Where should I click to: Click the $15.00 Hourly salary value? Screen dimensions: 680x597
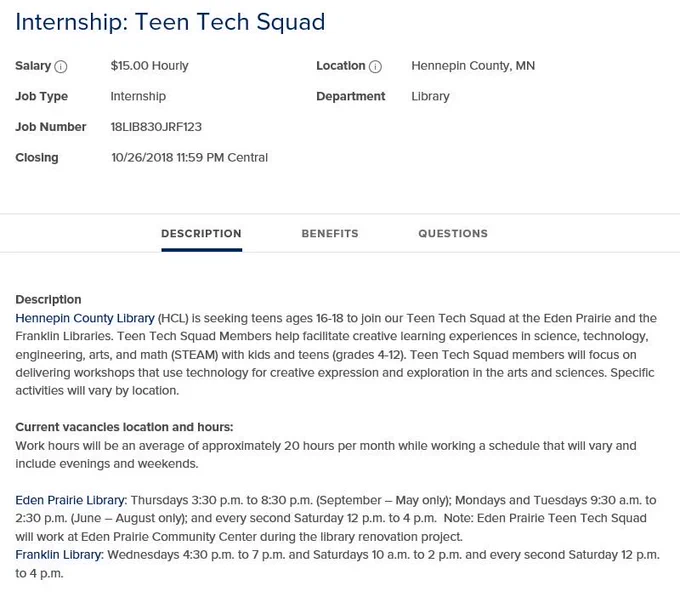click(150, 66)
